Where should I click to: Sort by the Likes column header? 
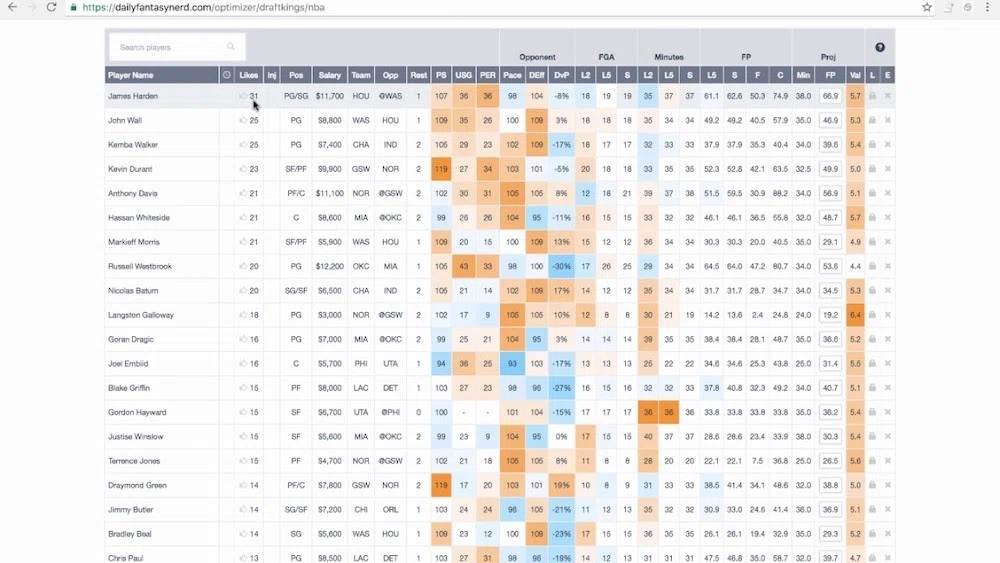point(249,75)
